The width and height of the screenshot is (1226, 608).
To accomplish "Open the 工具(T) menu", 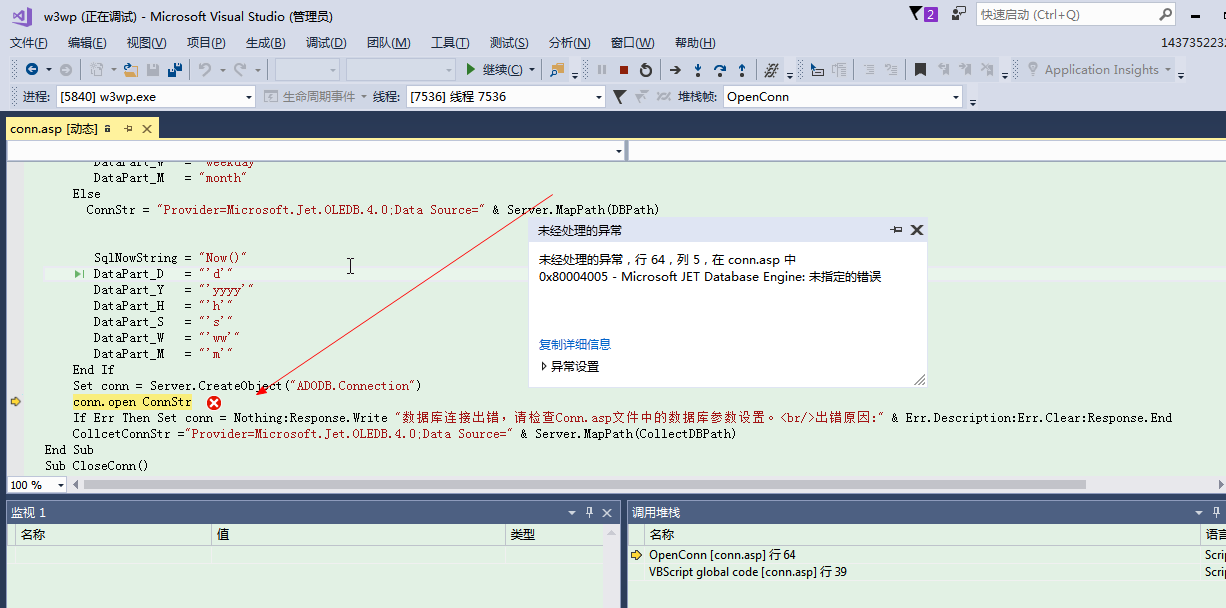I will tap(450, 43).
